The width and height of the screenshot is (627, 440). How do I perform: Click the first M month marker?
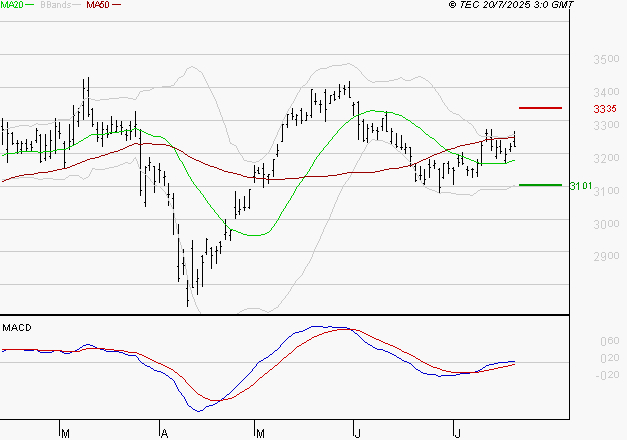65,433
